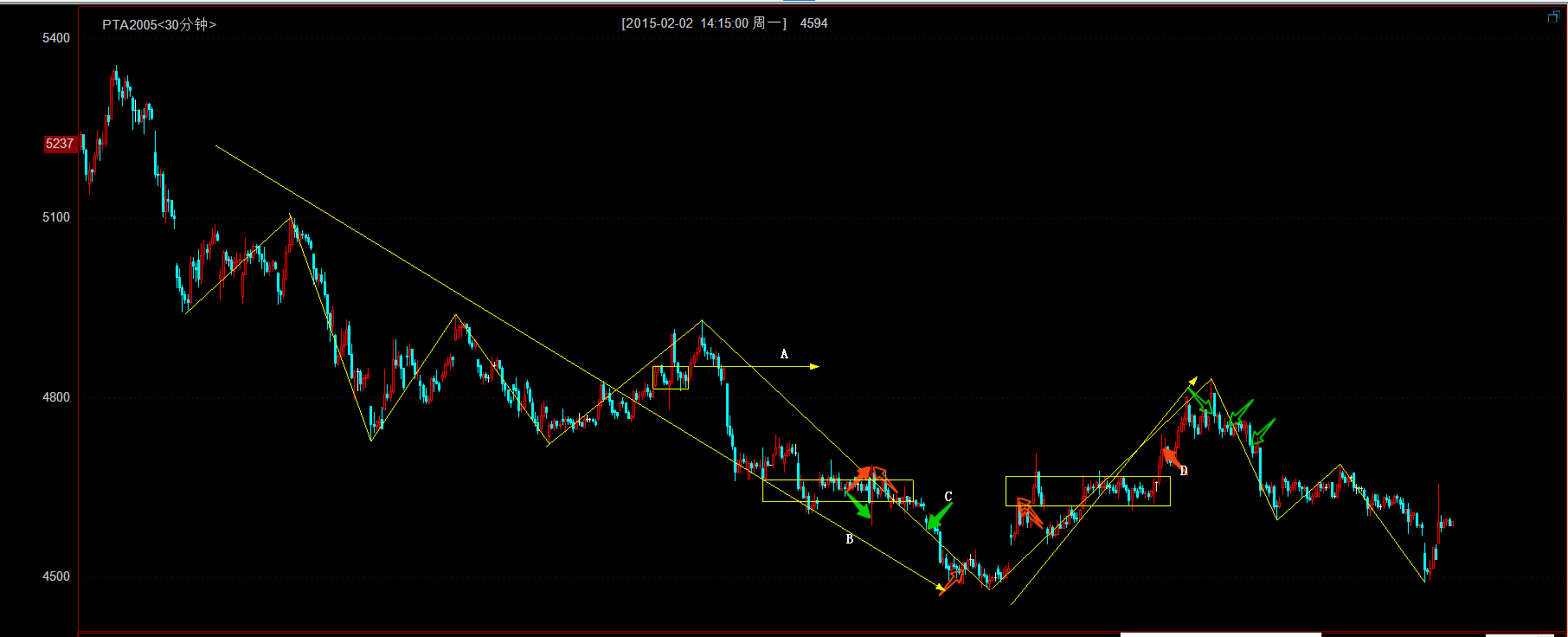Image resolution: width=1568 pixels, height=637 pixels.
Task: Click the red 5237 price marker
Action: tap(60, 144)
